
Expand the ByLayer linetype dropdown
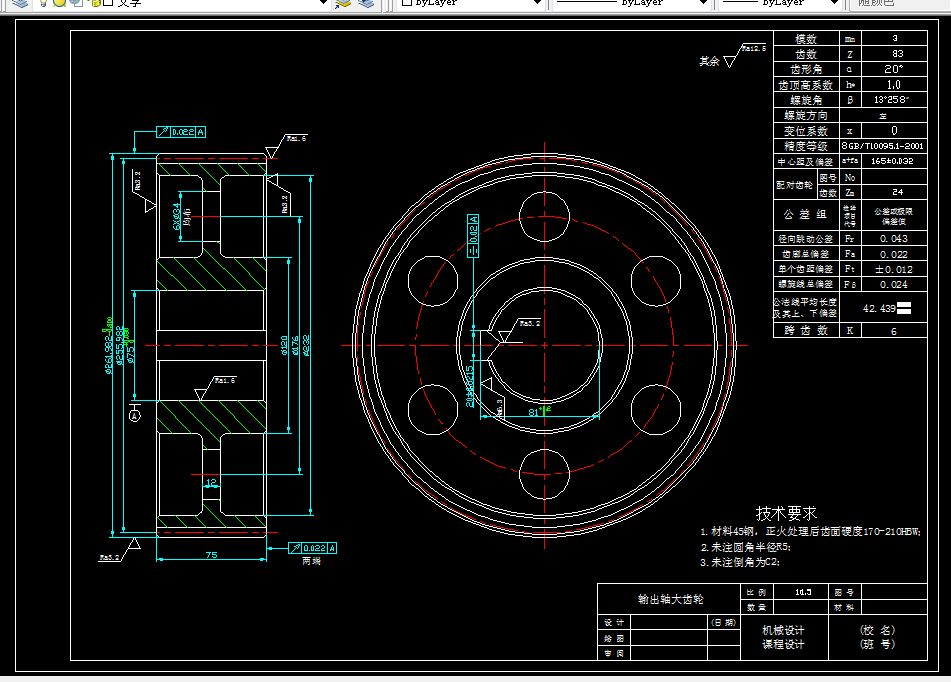click(x=704, y=3)
